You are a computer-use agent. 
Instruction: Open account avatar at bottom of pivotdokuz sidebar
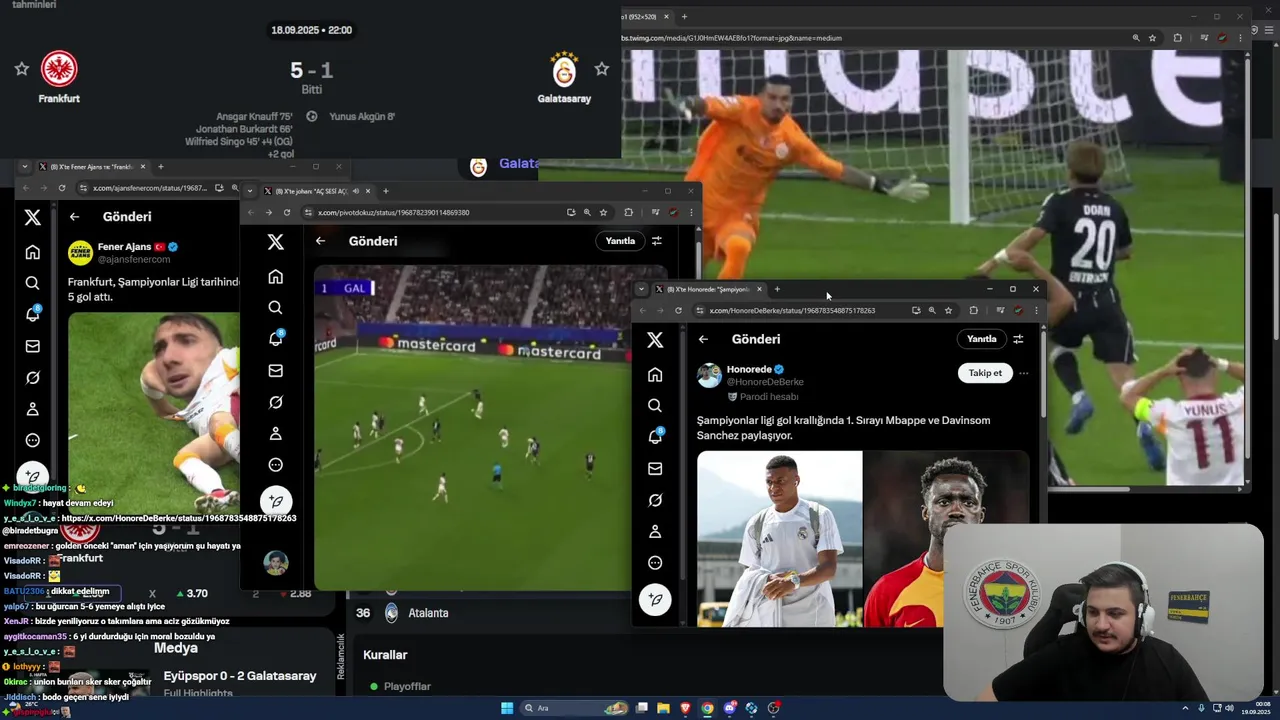click(276, 563)
